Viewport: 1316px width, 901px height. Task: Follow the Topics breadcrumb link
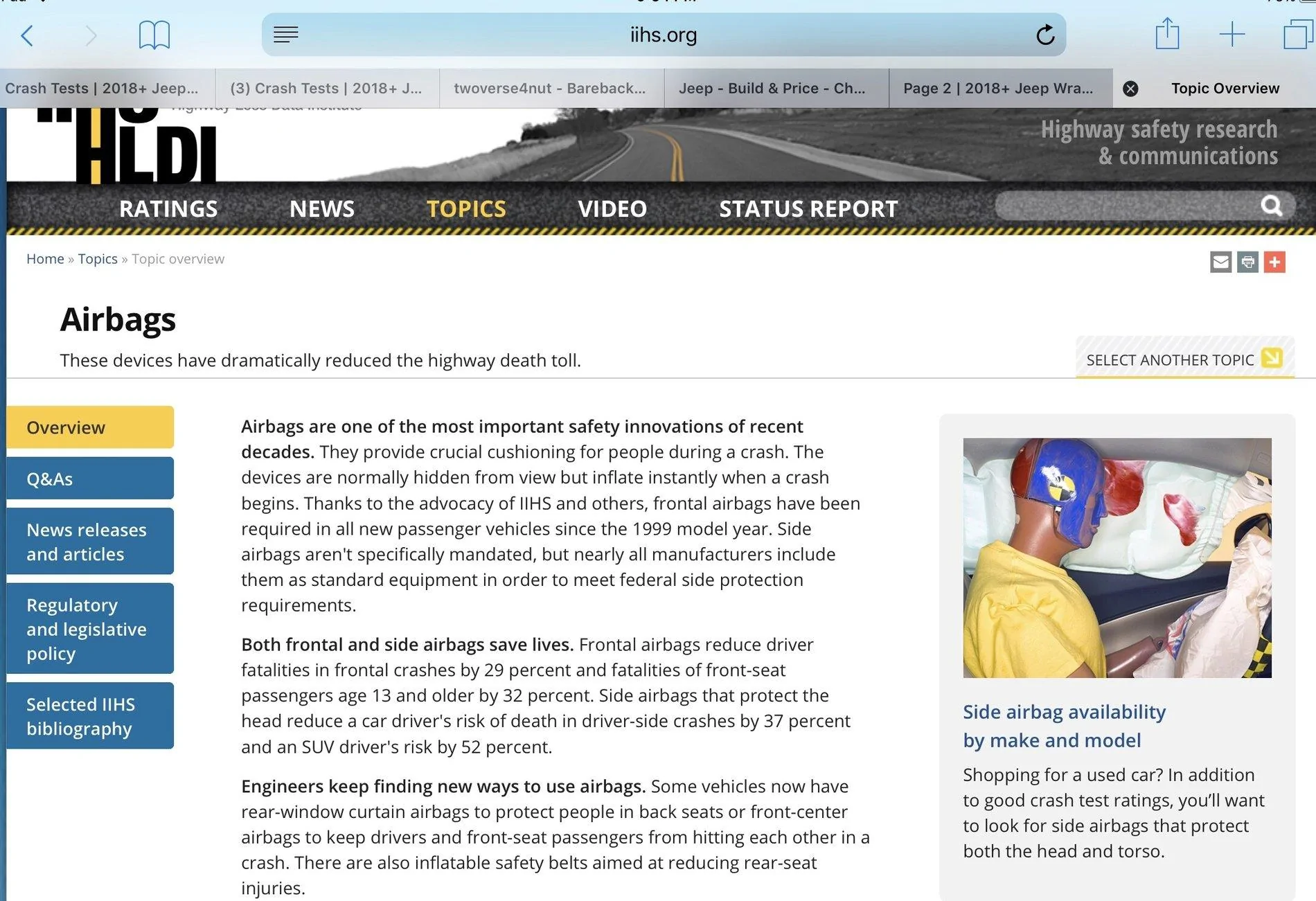(98, 259)
